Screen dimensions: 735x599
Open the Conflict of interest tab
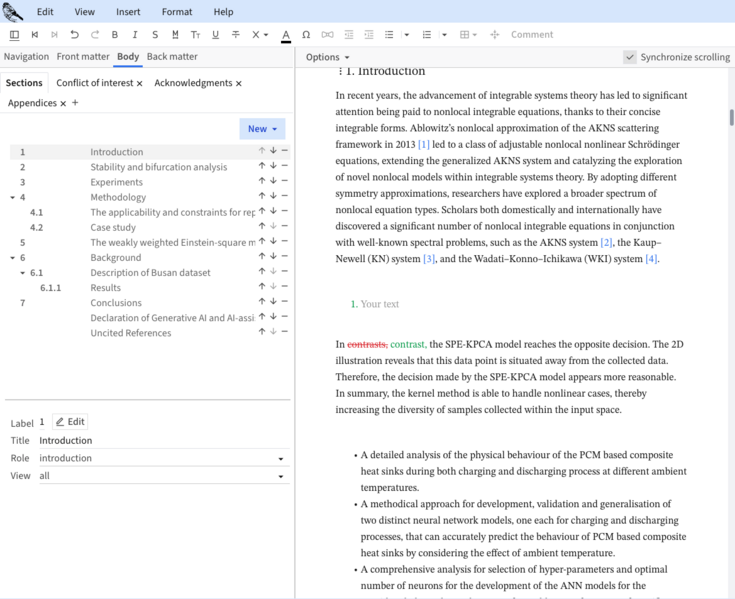95,83
